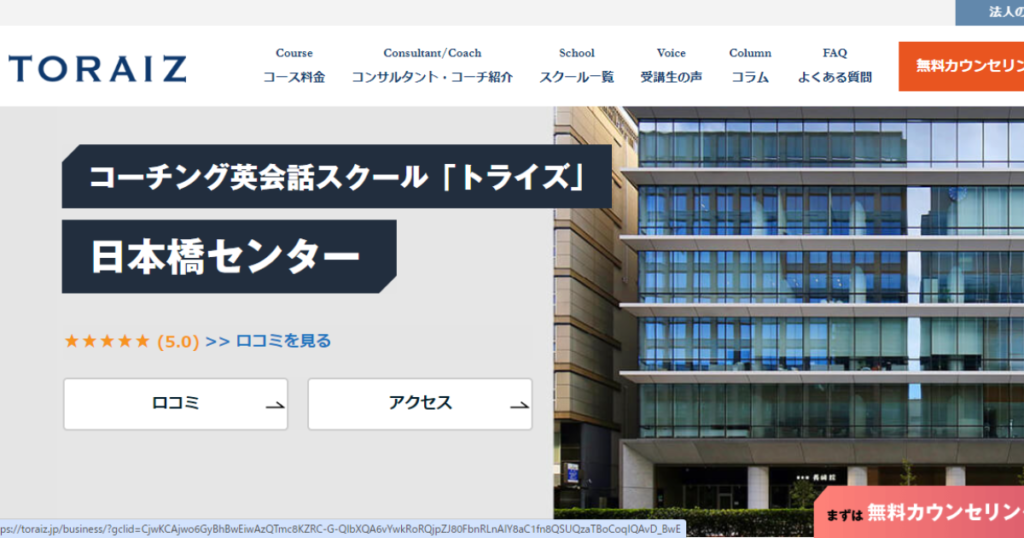Screen dimensions: 1024x538
Task: Click the 口コミ button
Action: (176, 404)
